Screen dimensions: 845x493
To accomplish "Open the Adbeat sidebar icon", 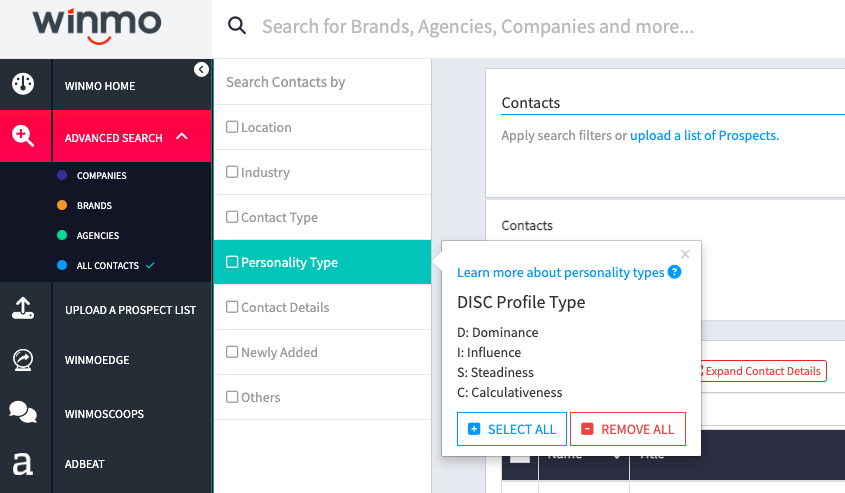I will (x=23, y=464).
